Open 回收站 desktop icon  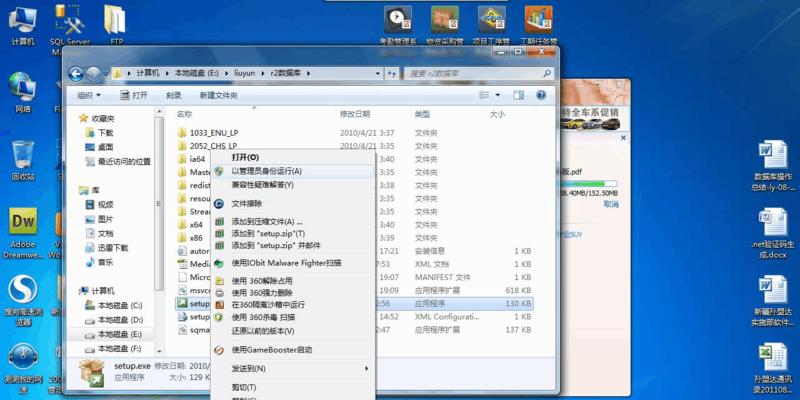[23, 161]
